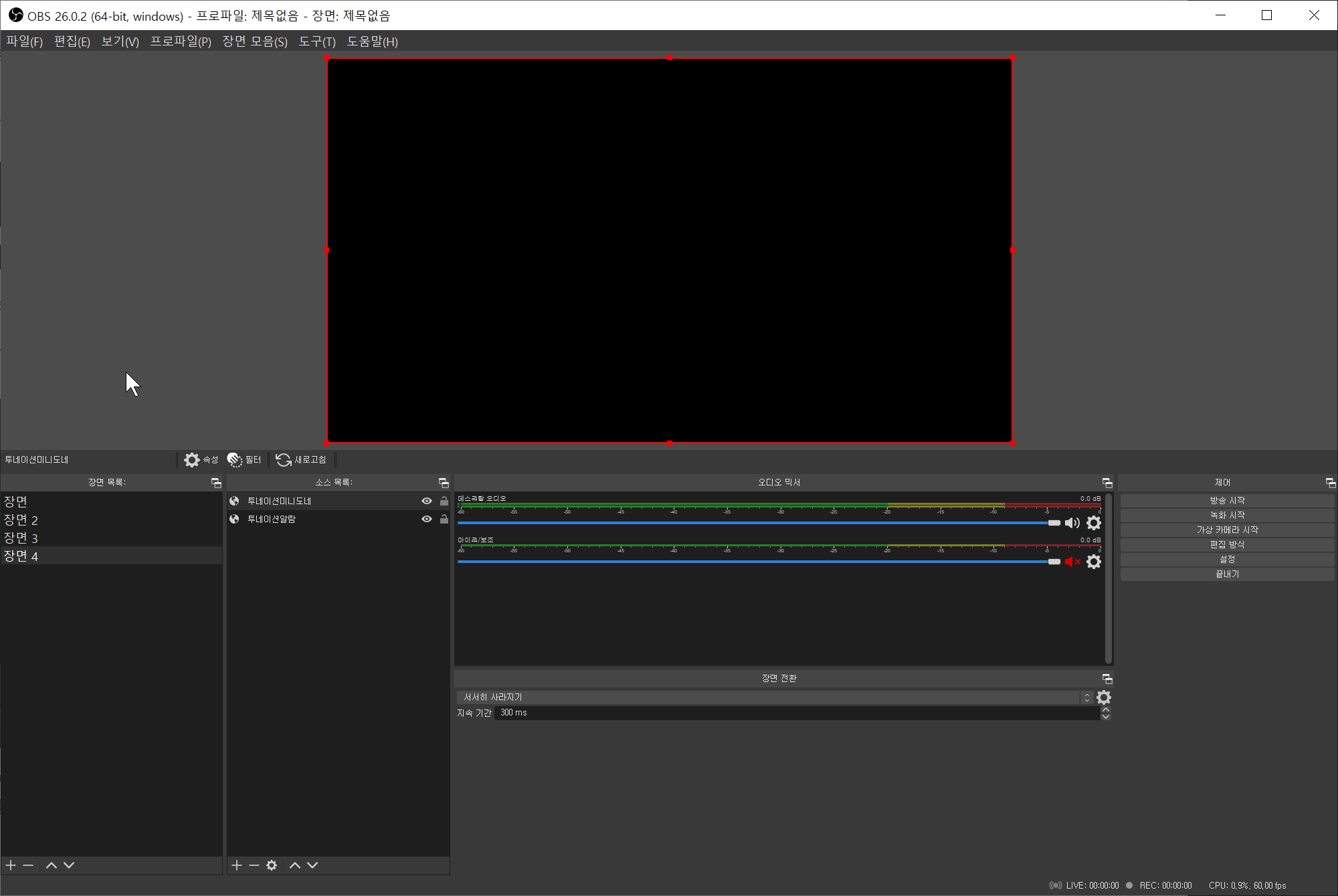Click the 녹화 시작 button
1338x896 pixels.
pyautogui.click(x=1227, y=515)
